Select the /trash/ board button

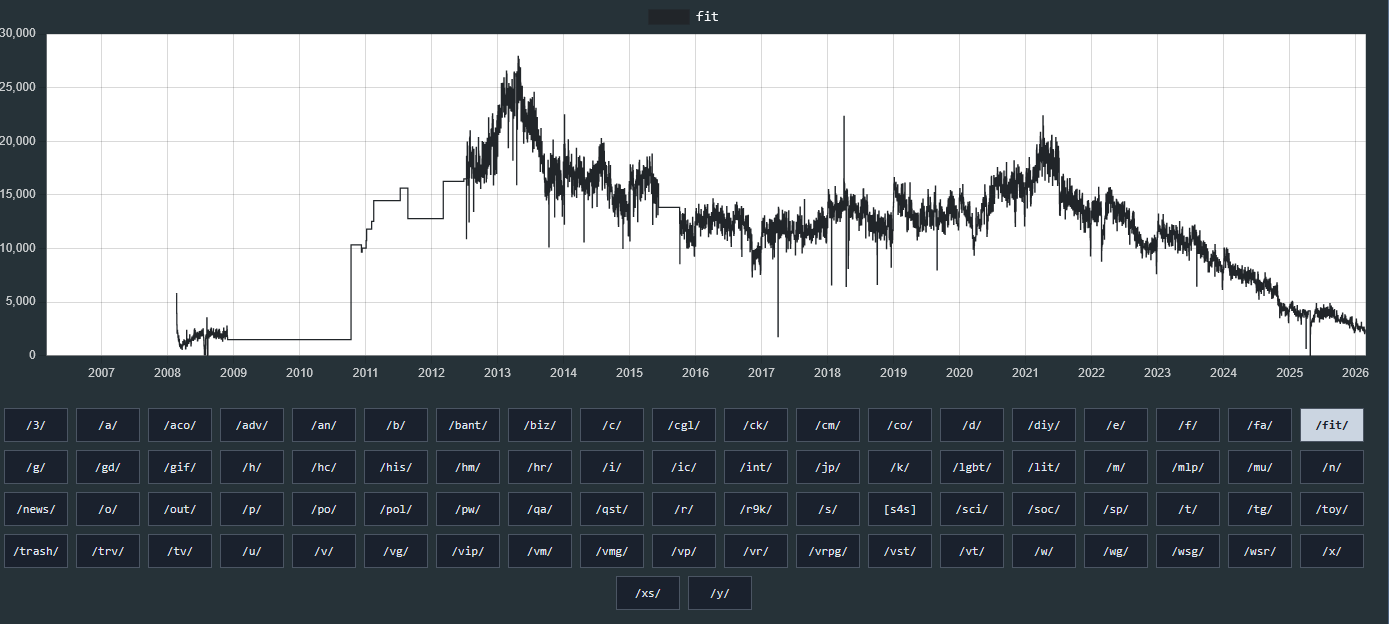(36, 551)
